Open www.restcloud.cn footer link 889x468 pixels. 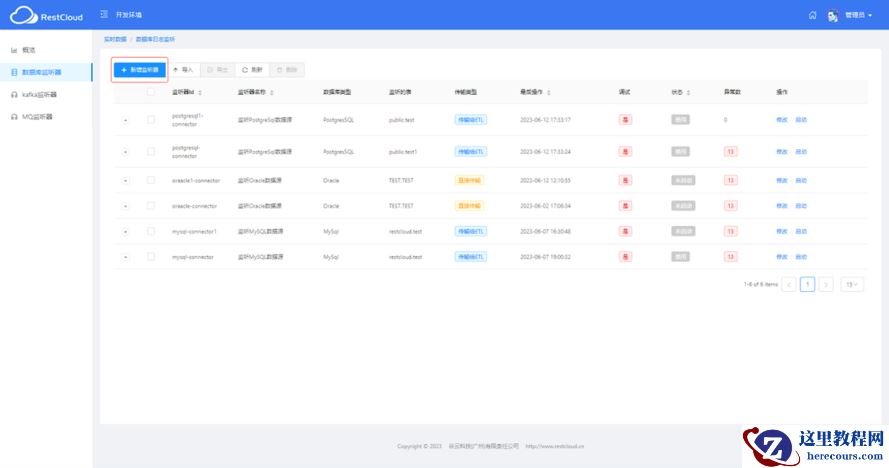(x=554, y=446)
